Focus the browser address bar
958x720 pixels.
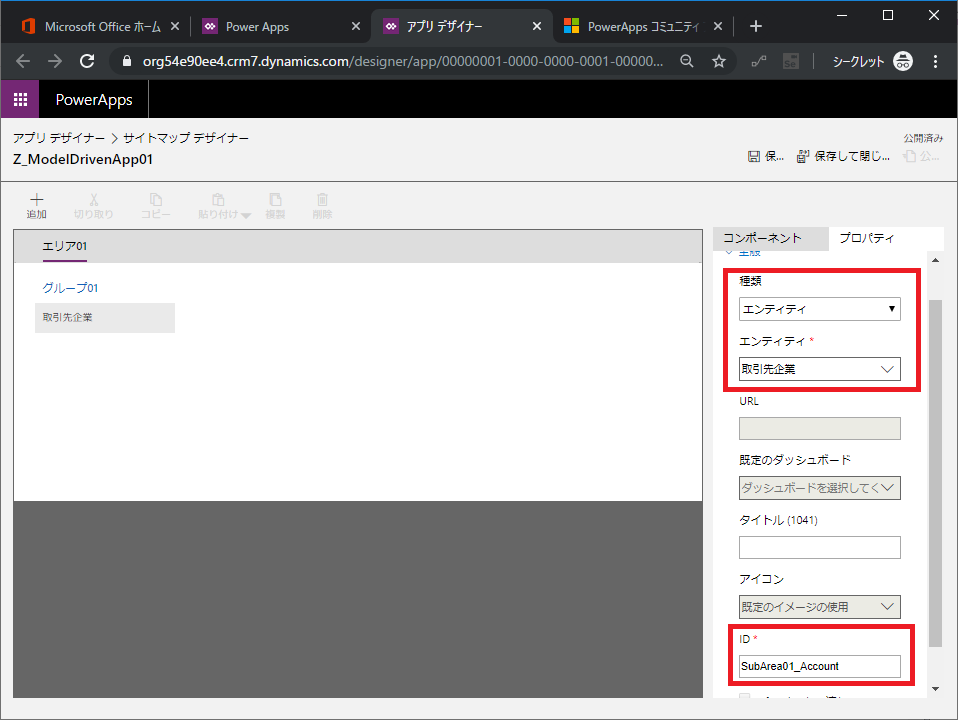coord(403,61)
